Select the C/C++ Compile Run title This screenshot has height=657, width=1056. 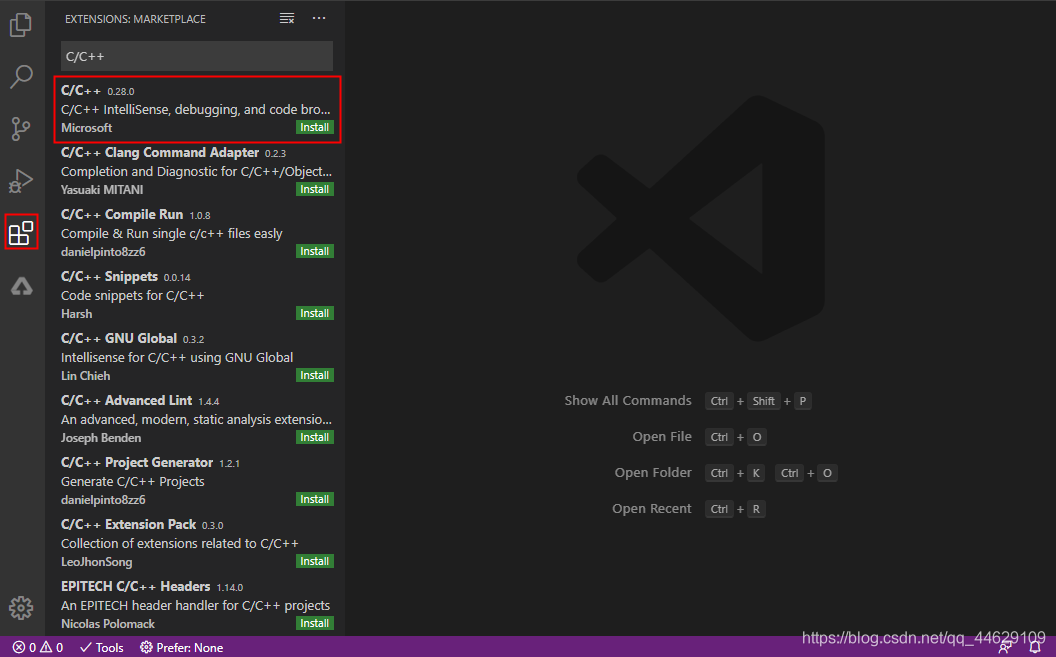(x=122, y=215)
